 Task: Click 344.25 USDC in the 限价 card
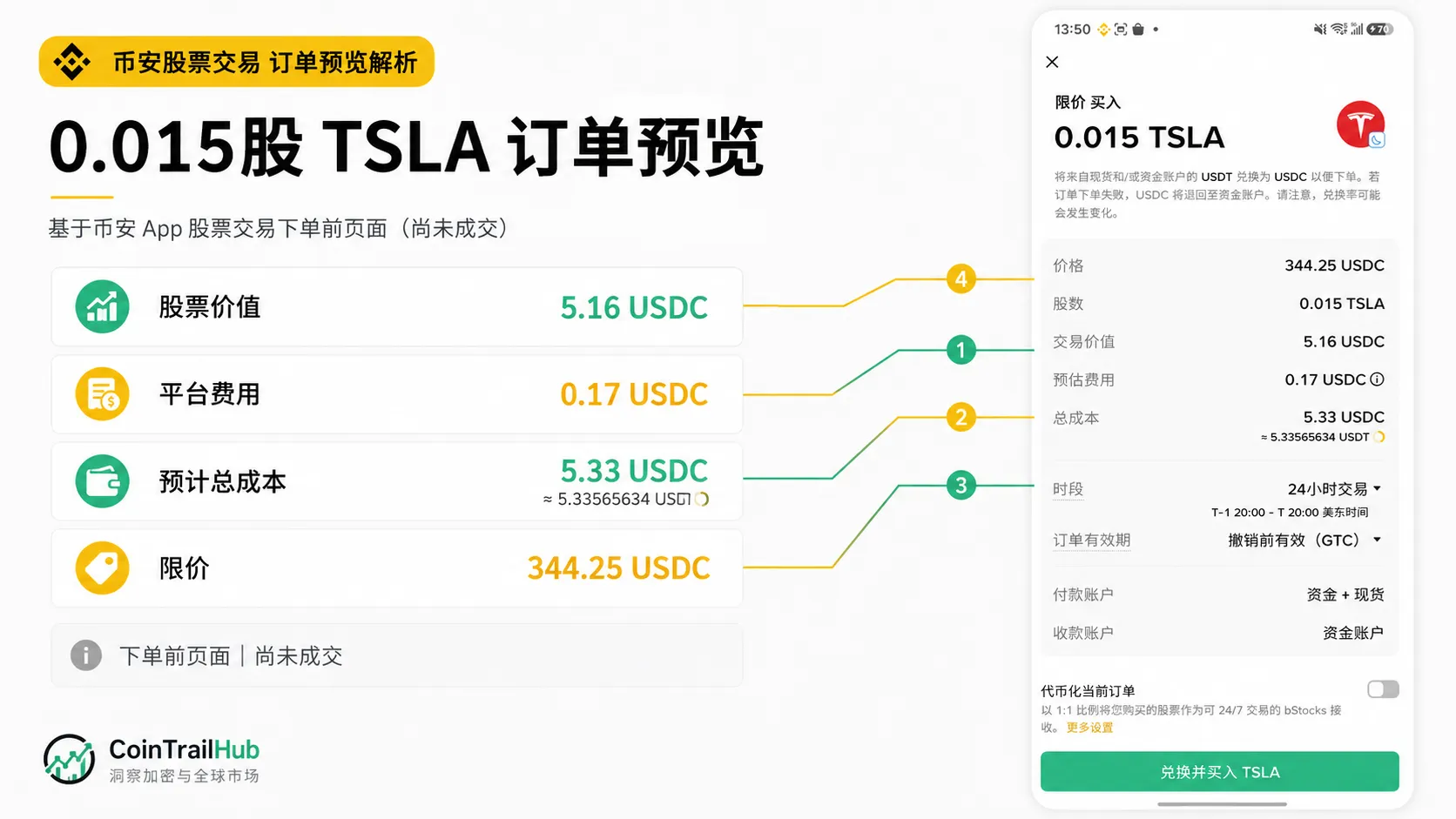point(618,568)
